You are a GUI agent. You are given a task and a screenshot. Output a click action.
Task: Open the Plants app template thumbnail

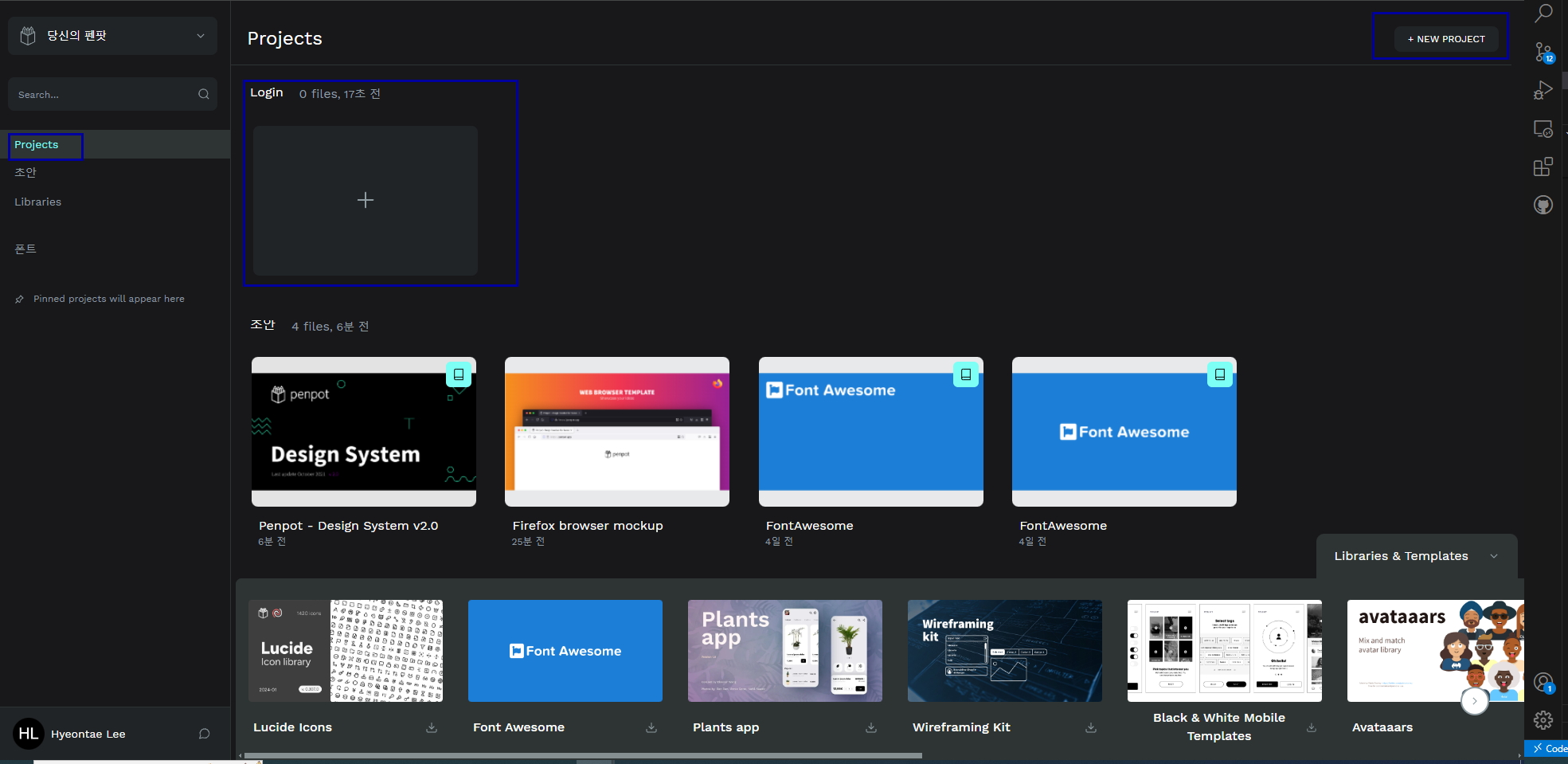[785, 651]
